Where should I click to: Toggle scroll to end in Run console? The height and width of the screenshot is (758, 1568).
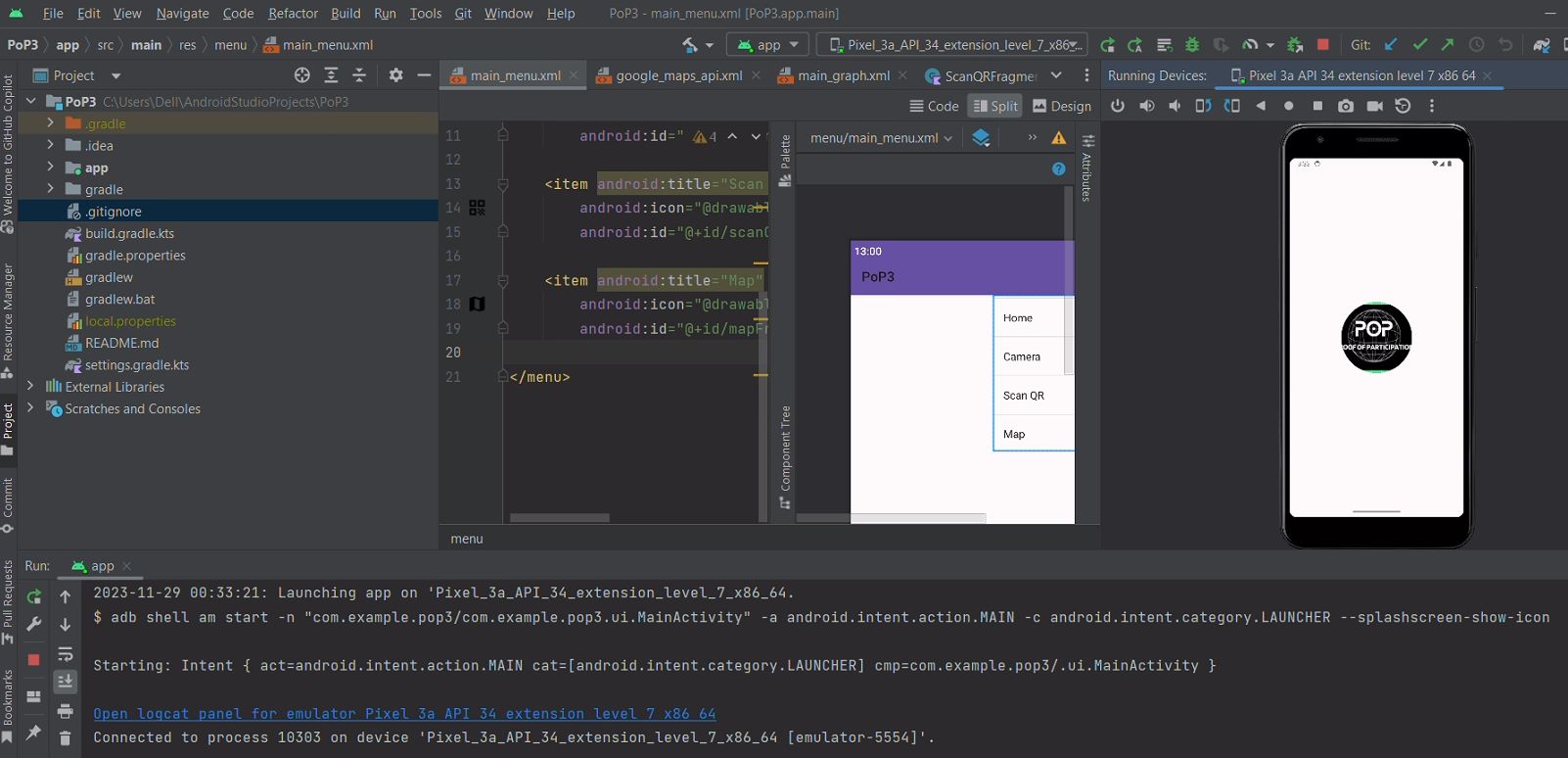(66, 682)
